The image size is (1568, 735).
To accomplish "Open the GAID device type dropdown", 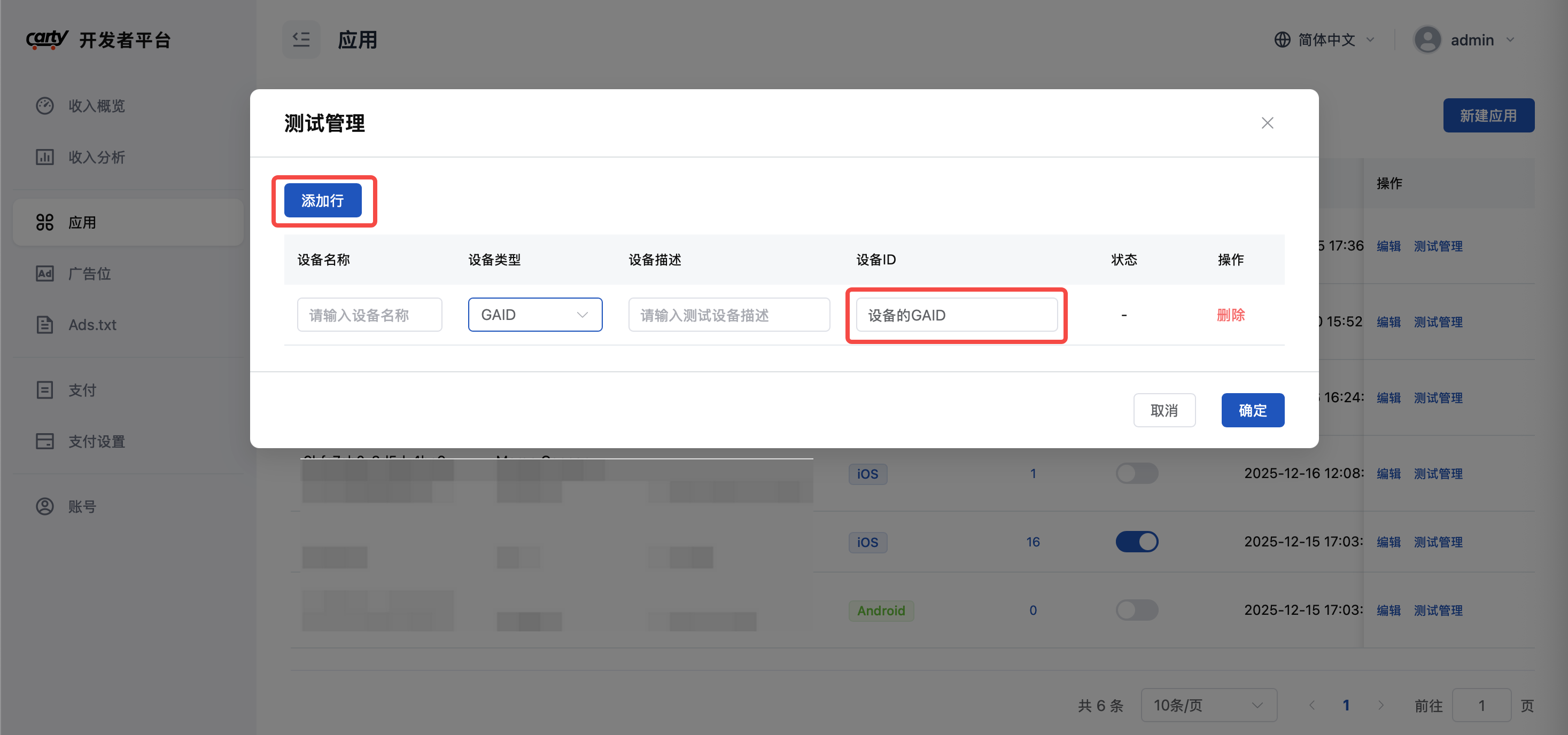I will tap(534, 315).
